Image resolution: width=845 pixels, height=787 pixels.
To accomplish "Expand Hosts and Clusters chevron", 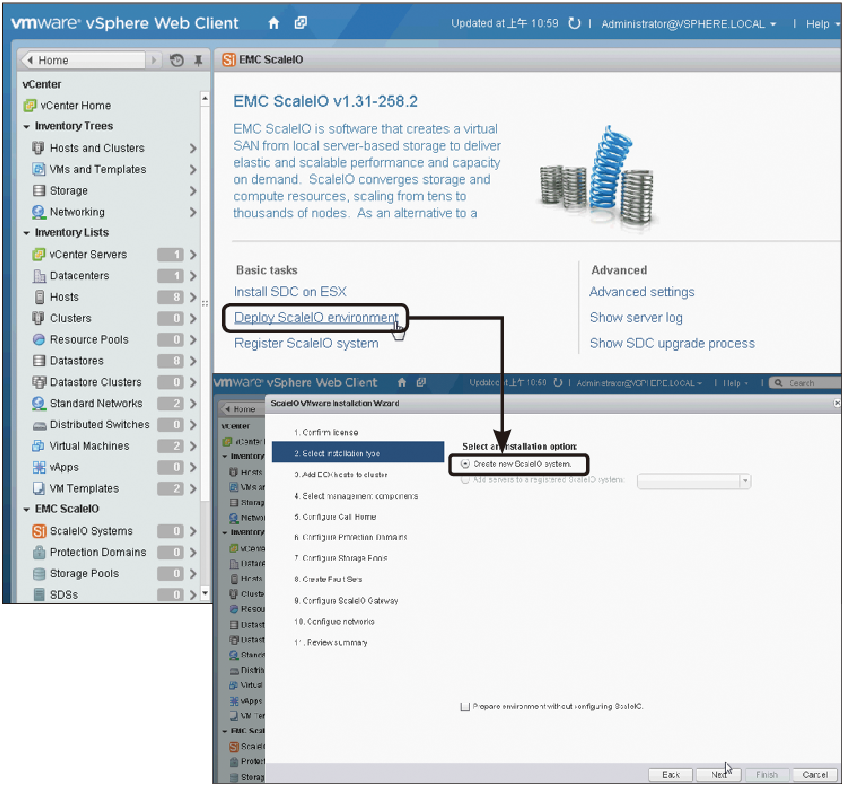I will pyautogui.click(x=193, y=148).
